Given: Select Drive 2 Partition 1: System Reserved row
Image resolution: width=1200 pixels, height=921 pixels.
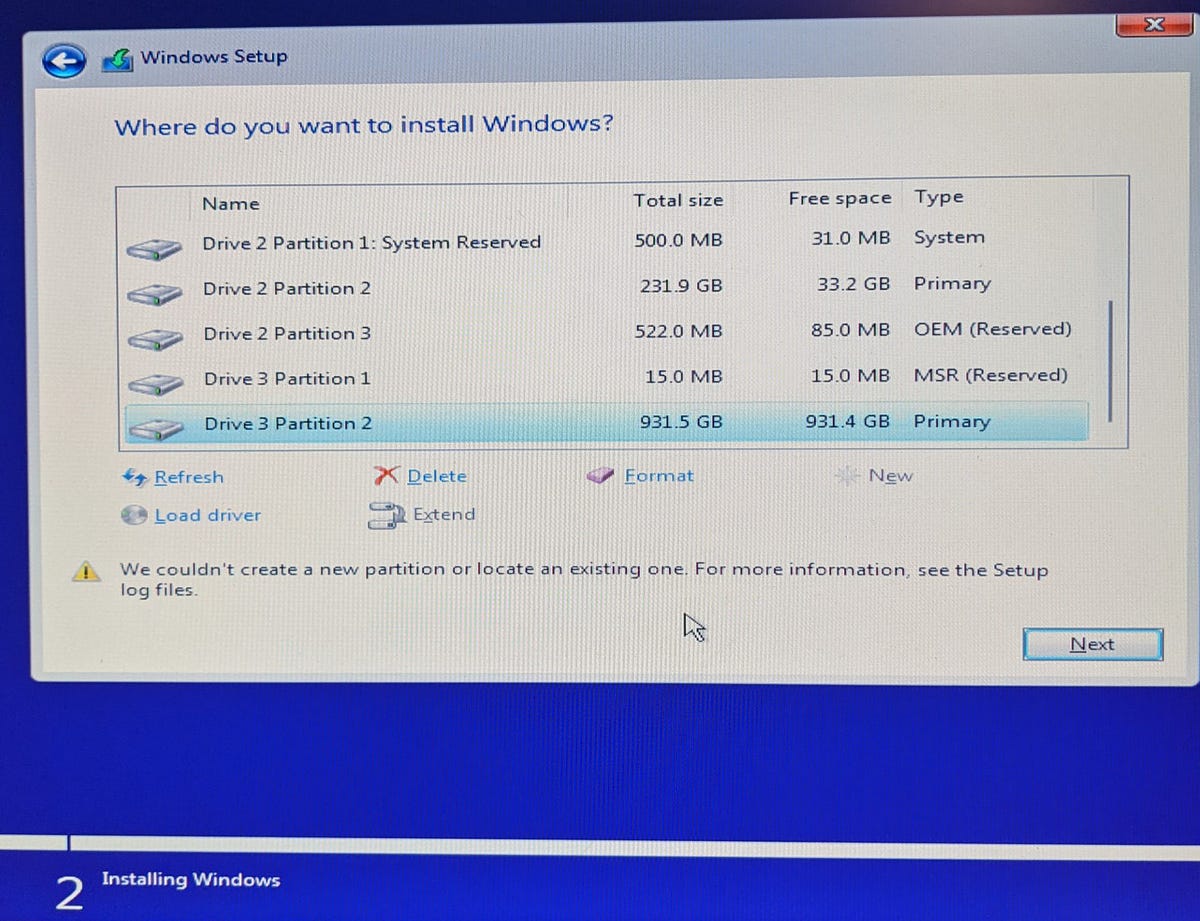Looking at the screenshot, I should point(608,241).
